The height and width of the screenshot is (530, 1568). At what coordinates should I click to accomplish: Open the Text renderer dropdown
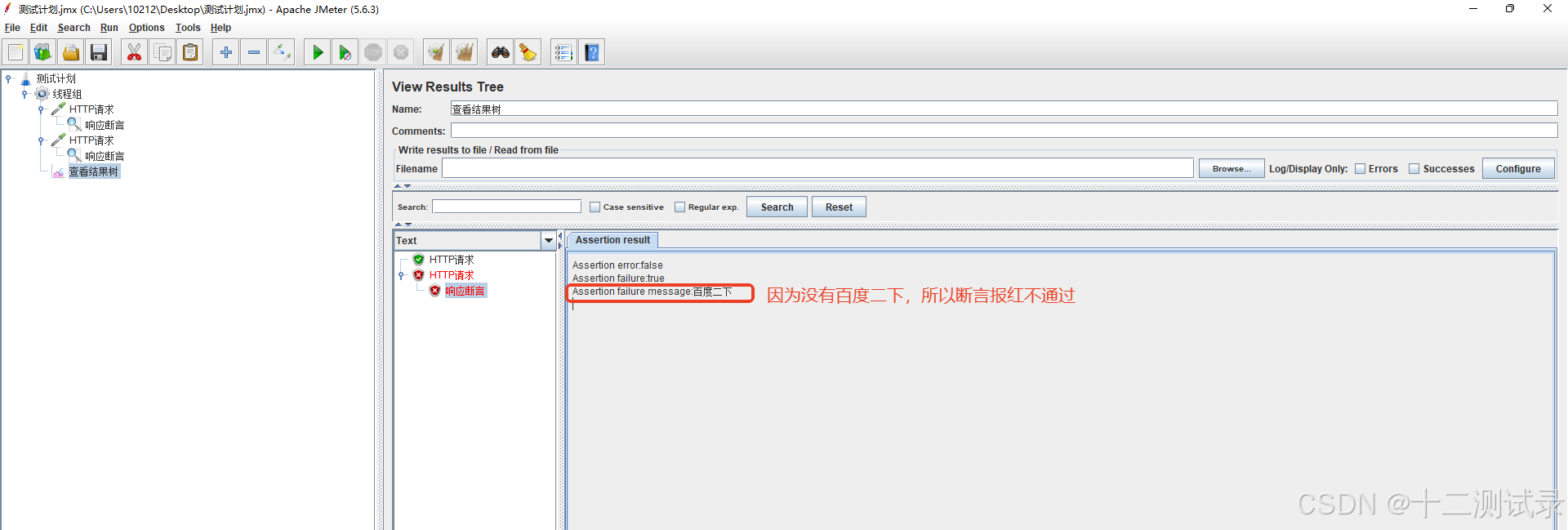(x=549, y=241)
